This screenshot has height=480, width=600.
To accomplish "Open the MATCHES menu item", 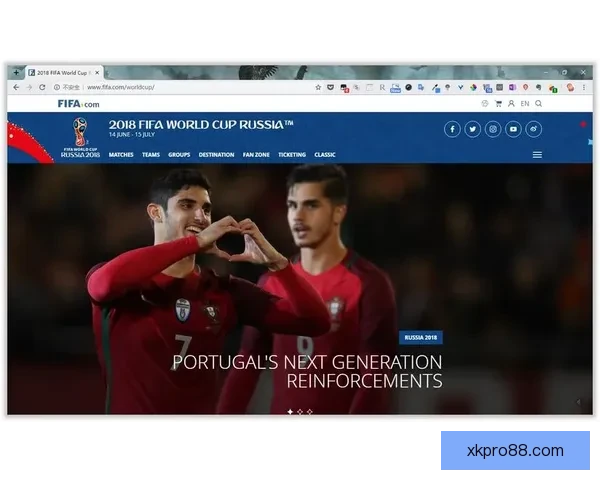I will [x=121, y=155].
